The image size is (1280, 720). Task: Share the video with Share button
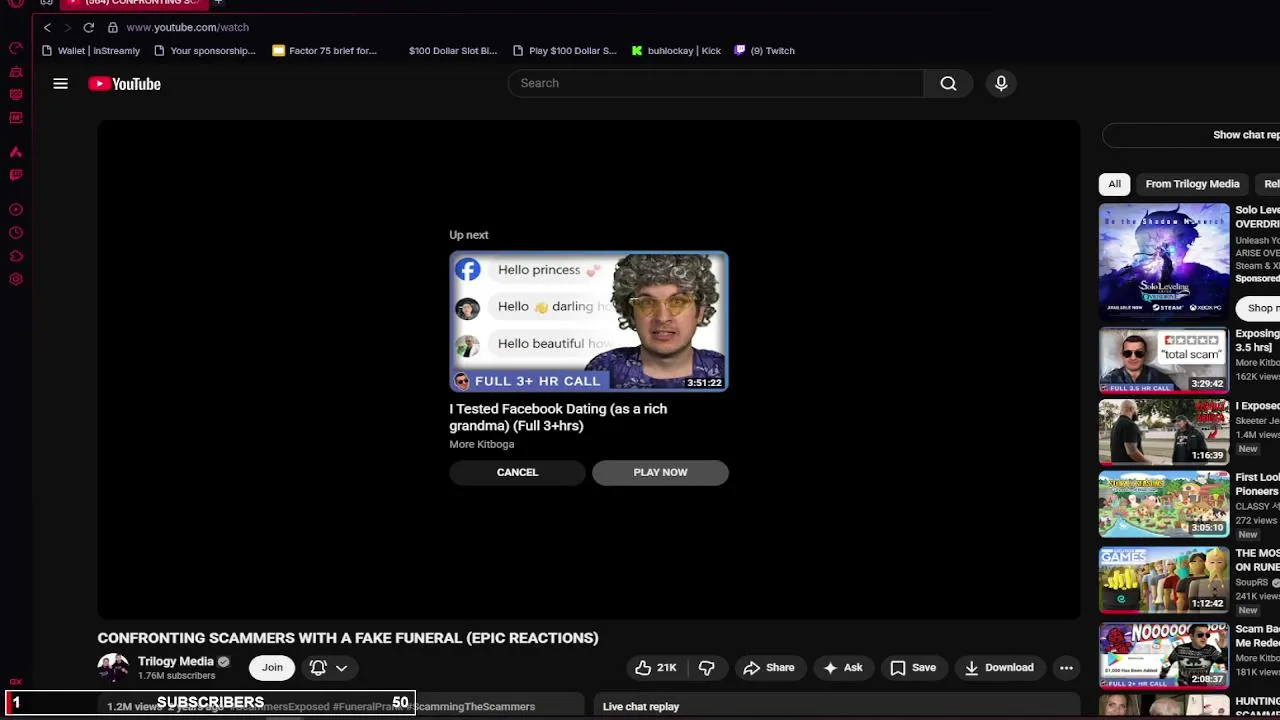click(768, 668)
